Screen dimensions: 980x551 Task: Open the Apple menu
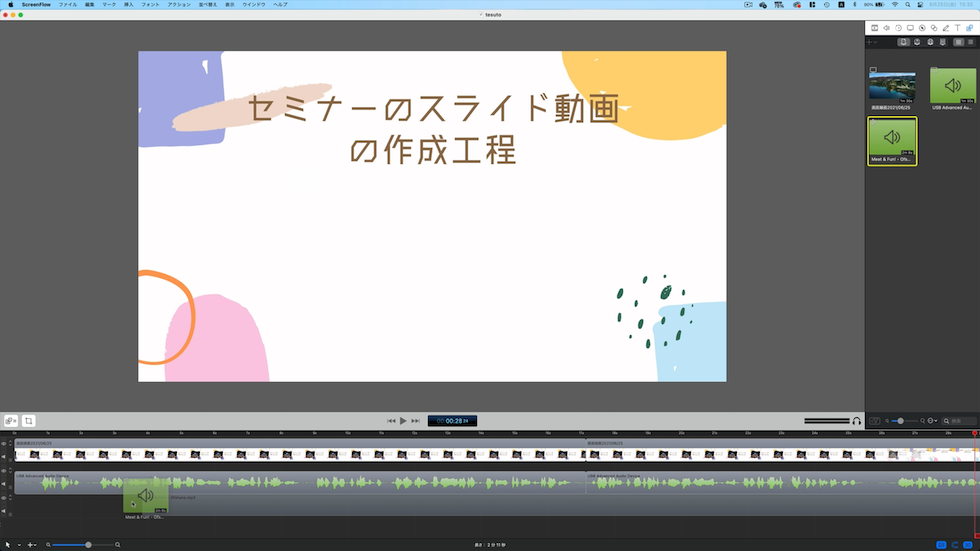pos(11,4)
